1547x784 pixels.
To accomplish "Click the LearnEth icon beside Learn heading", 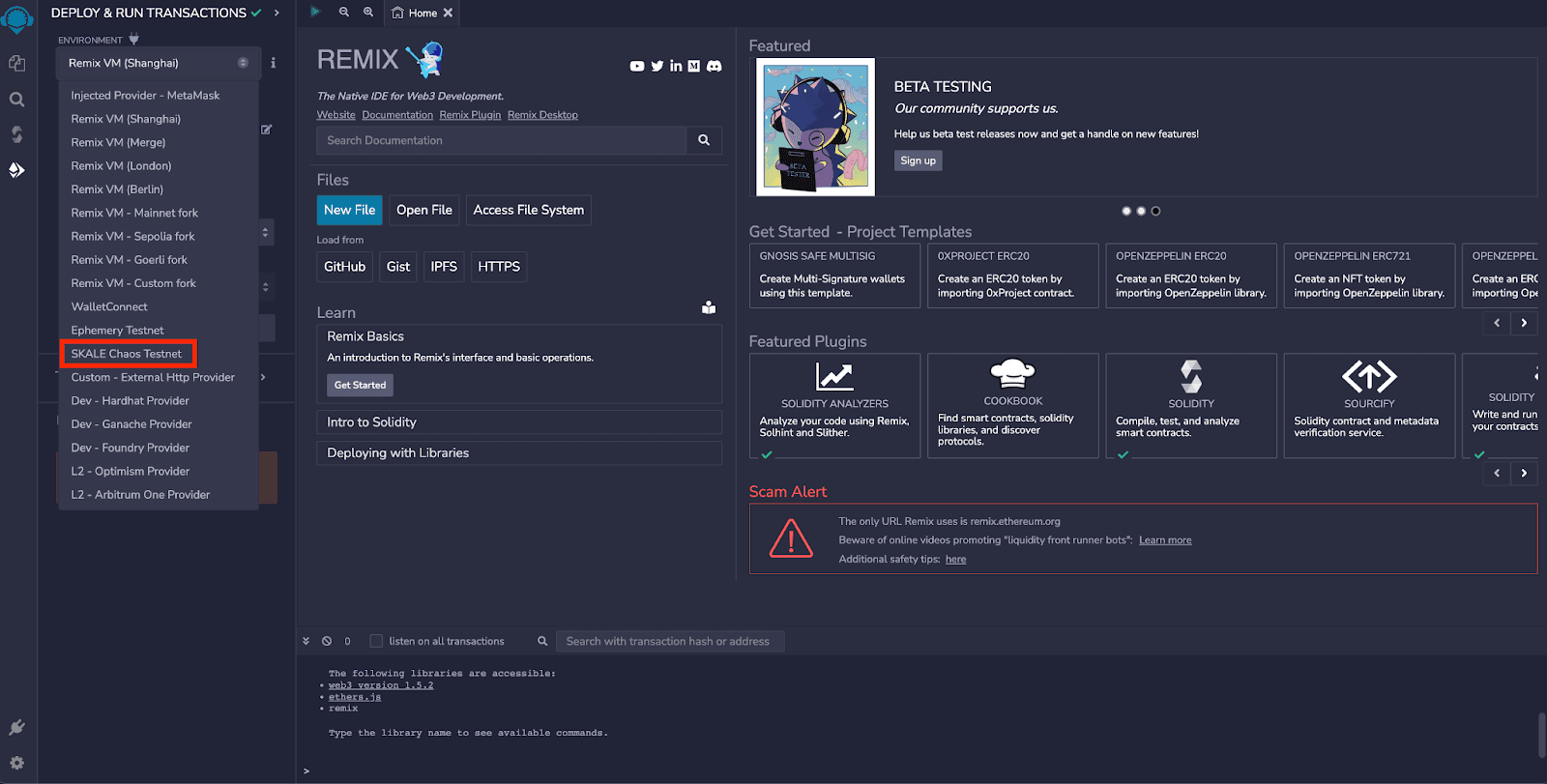I will coord(709,307).
